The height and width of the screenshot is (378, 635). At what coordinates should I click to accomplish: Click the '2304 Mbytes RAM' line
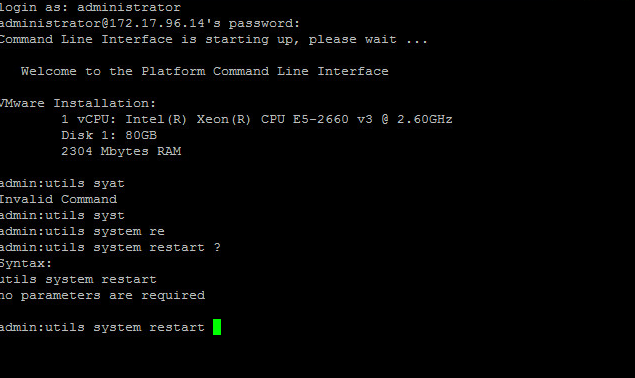coord(121,151)
